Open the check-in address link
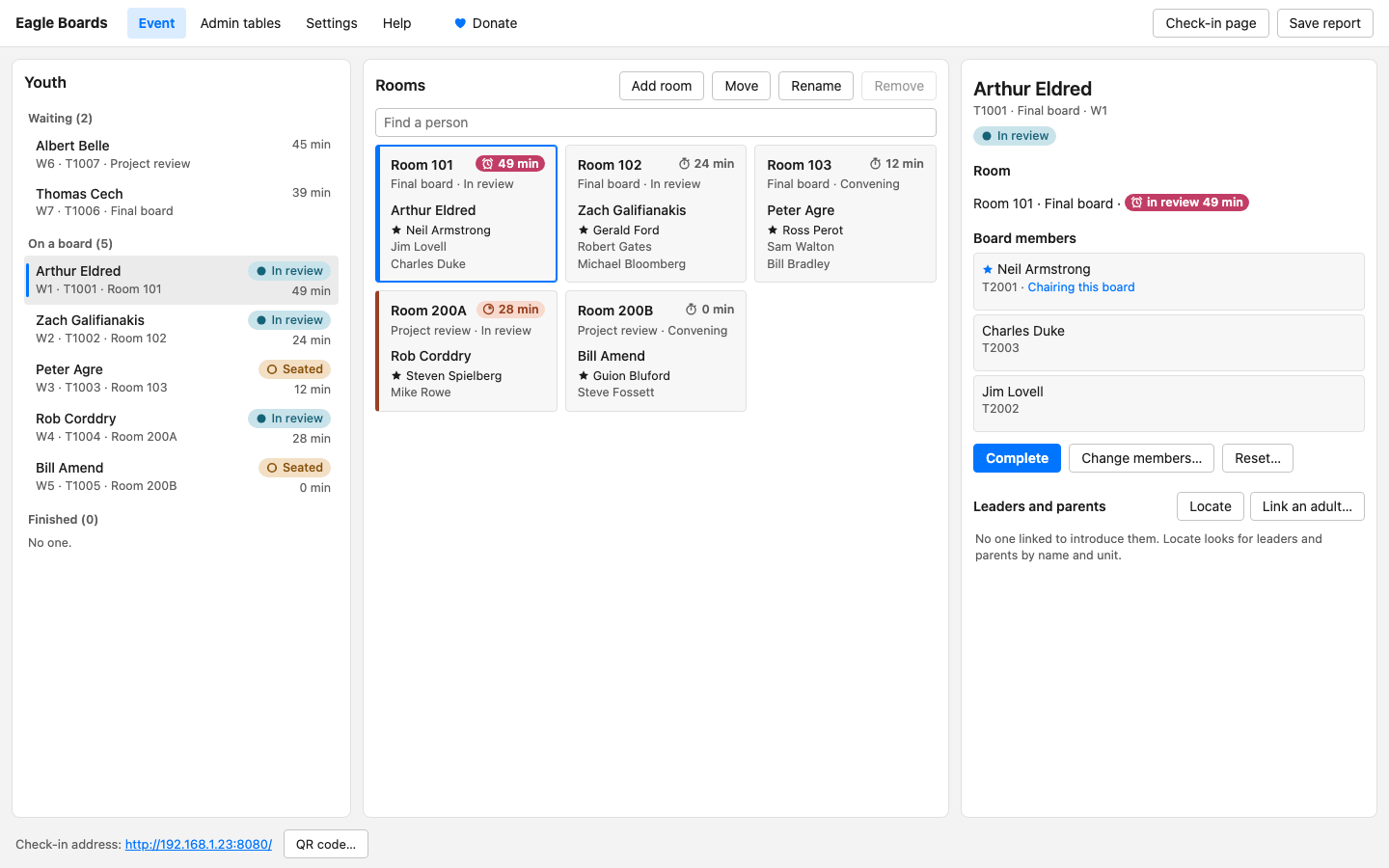The height and width of the screenshot is (868, 1389). pos(199,844)
